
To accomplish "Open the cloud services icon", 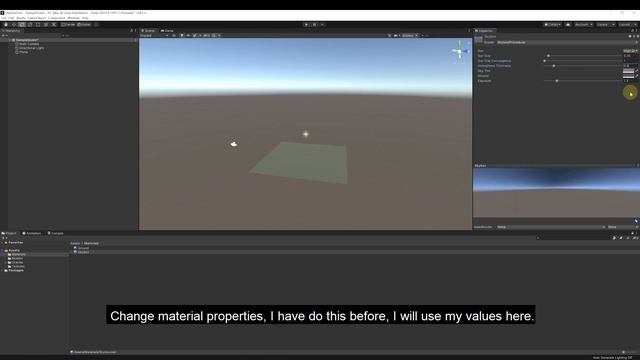I will 568,24.
